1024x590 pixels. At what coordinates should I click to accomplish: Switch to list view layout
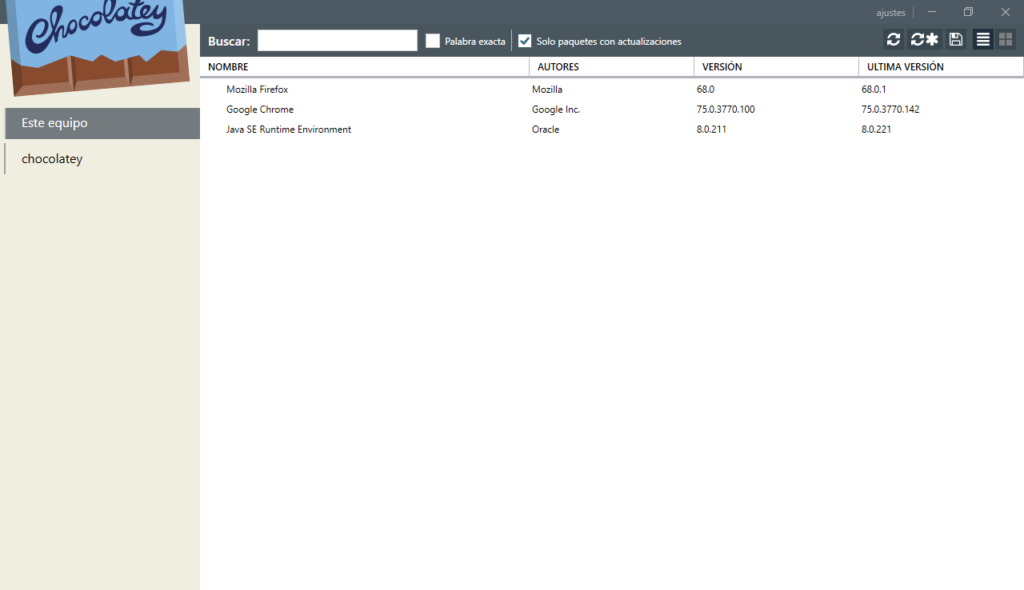click(983, 40)
